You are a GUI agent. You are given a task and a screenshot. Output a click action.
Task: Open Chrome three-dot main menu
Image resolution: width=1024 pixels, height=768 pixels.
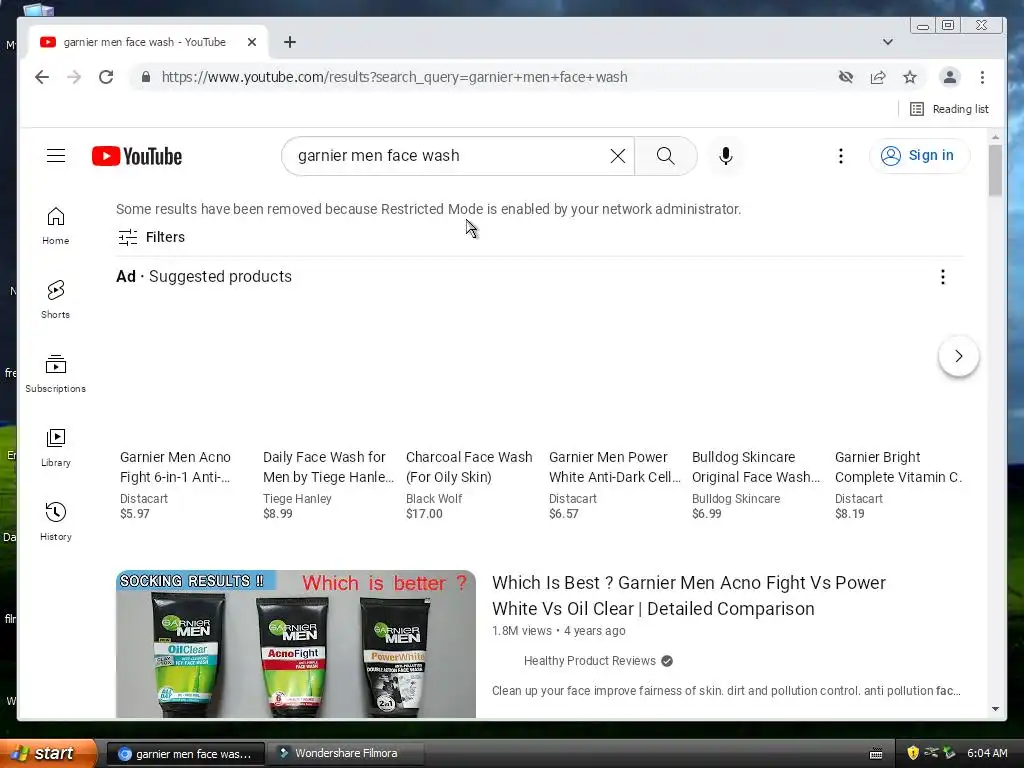point(982,77)
